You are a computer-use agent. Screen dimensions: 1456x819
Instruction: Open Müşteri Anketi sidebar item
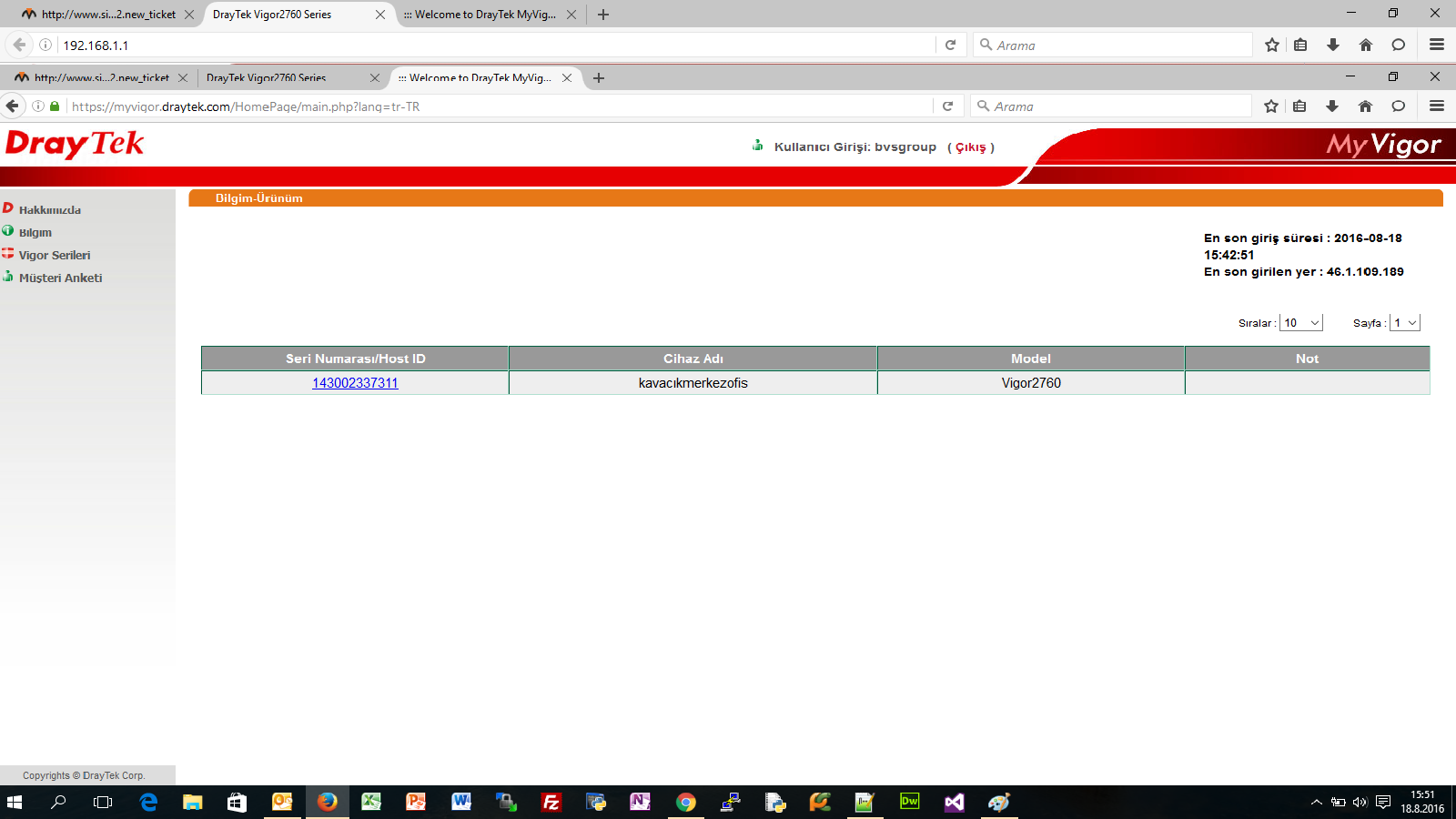pos(60,278)
